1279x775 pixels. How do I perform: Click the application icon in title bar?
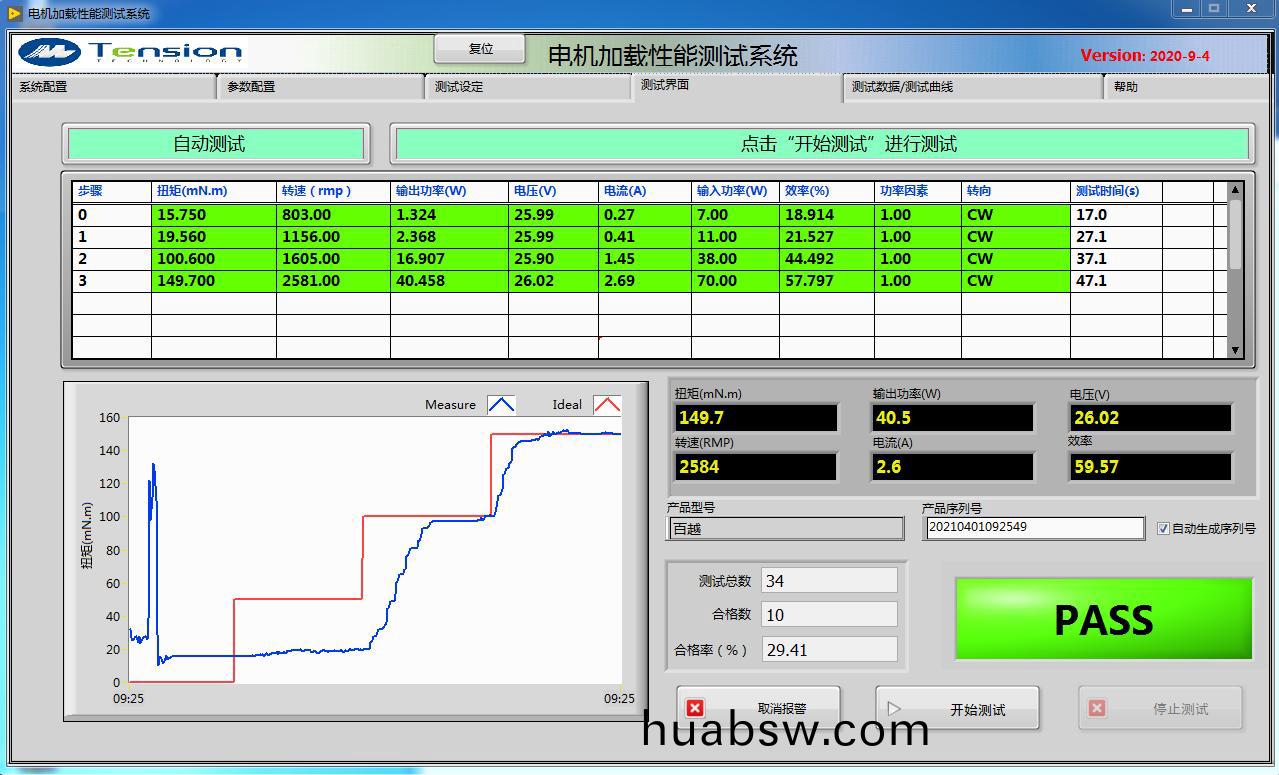point(14,13)
